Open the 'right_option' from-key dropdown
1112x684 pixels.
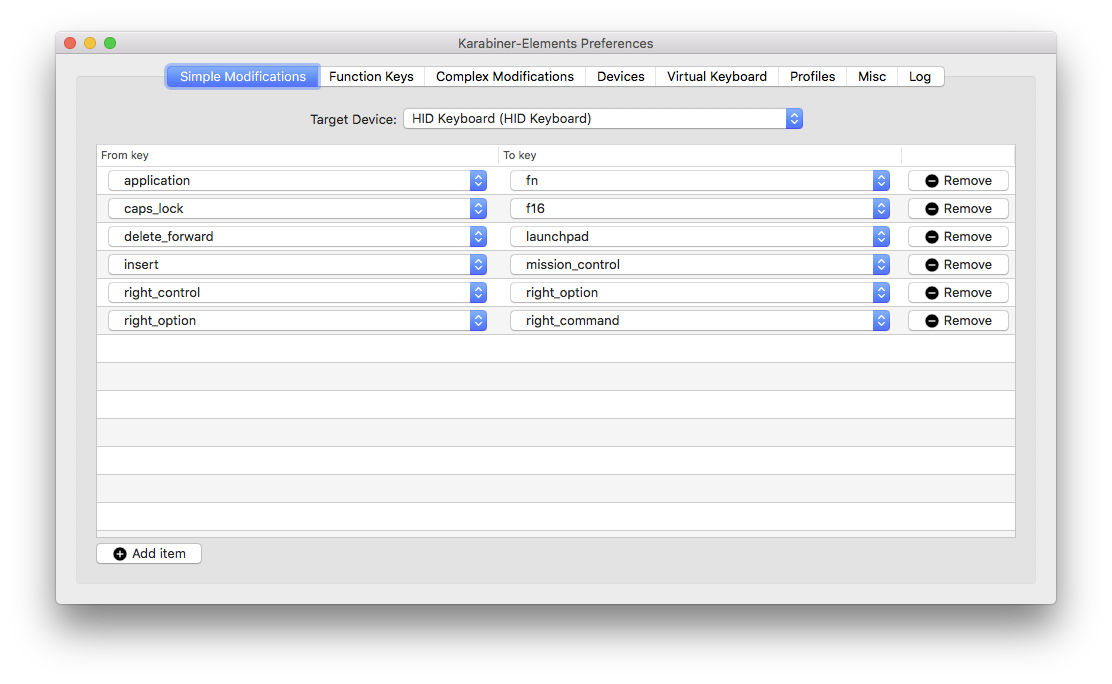pyautogui.click(x=297, y=321)
